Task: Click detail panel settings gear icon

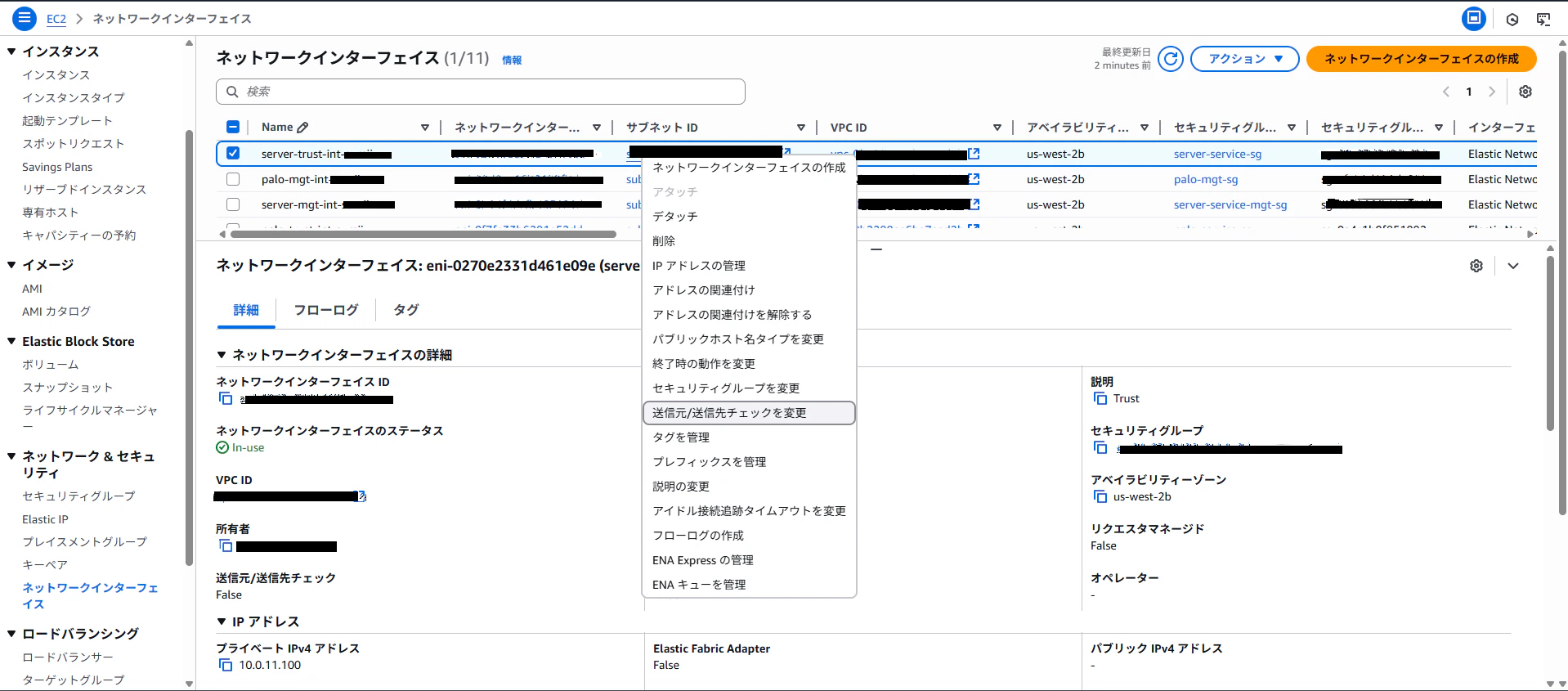Action: point(1476,266)
